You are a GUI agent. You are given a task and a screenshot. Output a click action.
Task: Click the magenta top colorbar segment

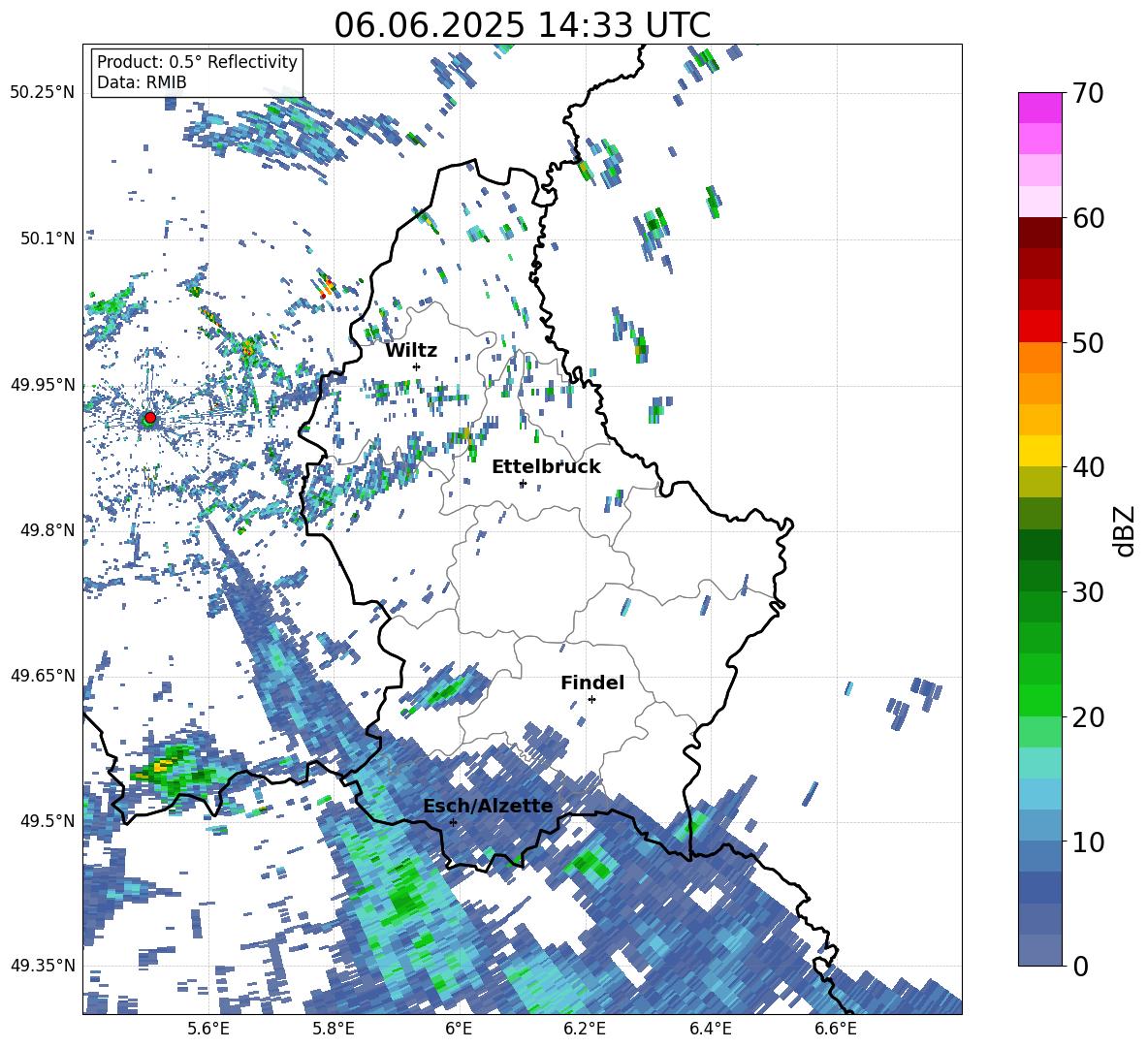1039,108
